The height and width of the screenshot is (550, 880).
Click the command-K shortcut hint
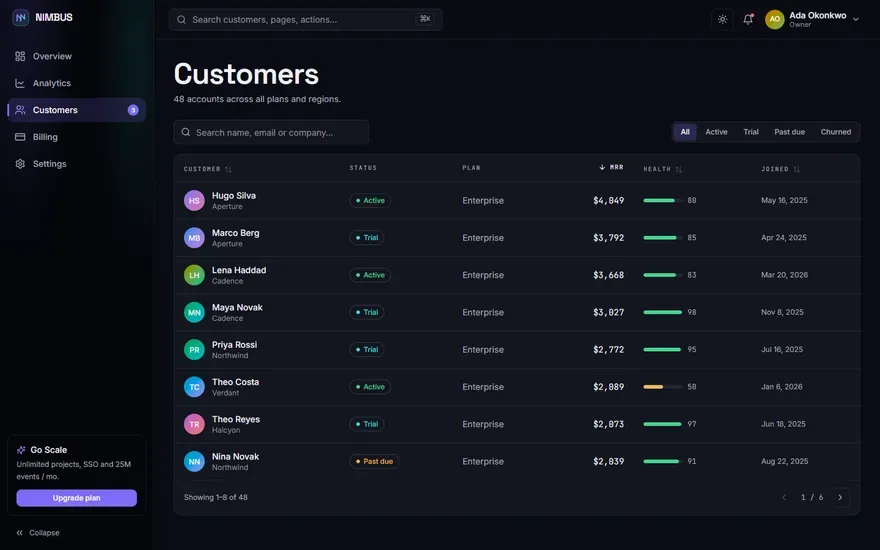point(425,19)
